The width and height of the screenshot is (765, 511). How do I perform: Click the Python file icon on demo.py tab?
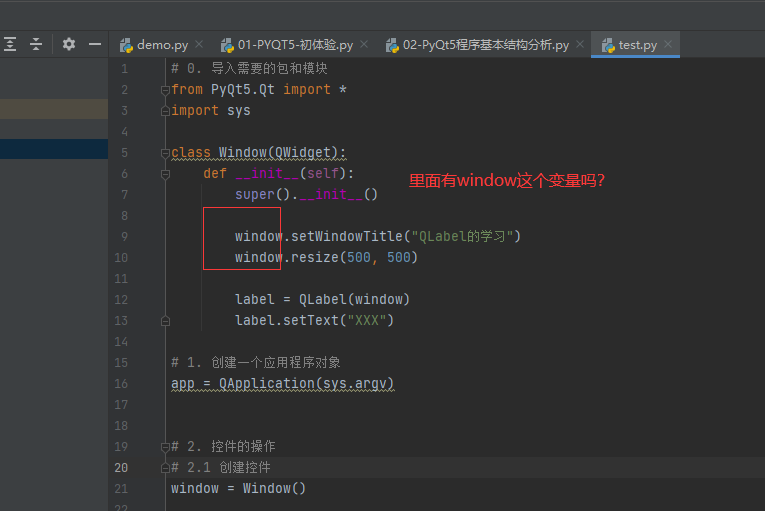click(126, 45)
